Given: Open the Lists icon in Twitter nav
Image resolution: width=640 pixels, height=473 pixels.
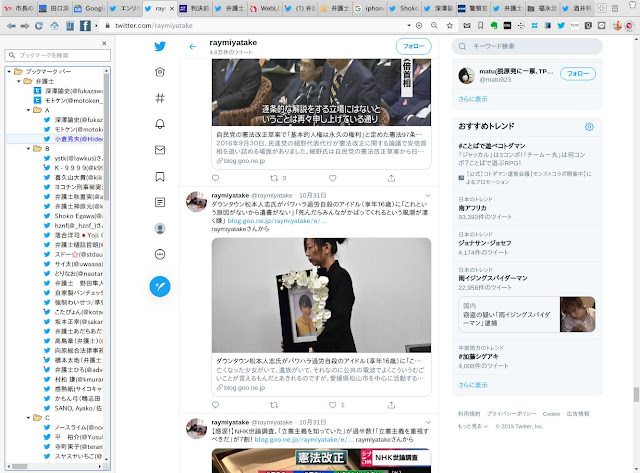Looking at the screenshot, I should coord(160,202).
